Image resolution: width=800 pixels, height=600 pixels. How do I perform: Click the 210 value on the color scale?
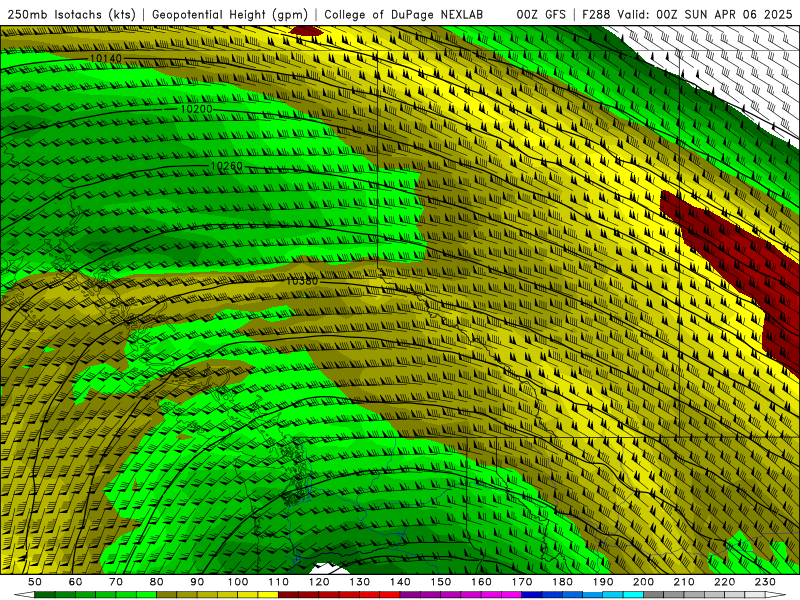tap(684, 582)
